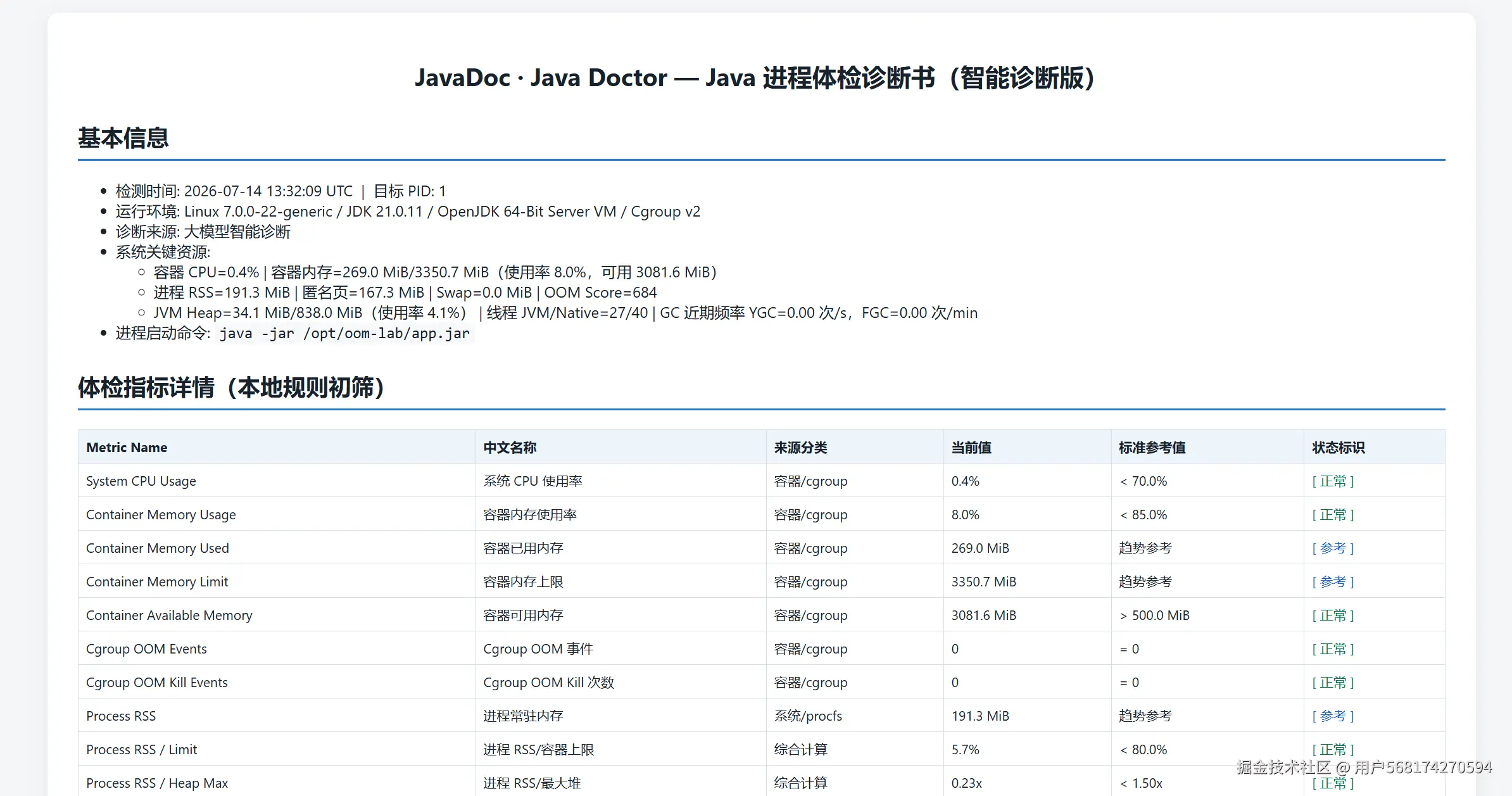This screenshot has height=796, width=1512.
Task: Click 正常 status in Cgroup OOM Kill Events row
Action: (x=1333, y=682)
